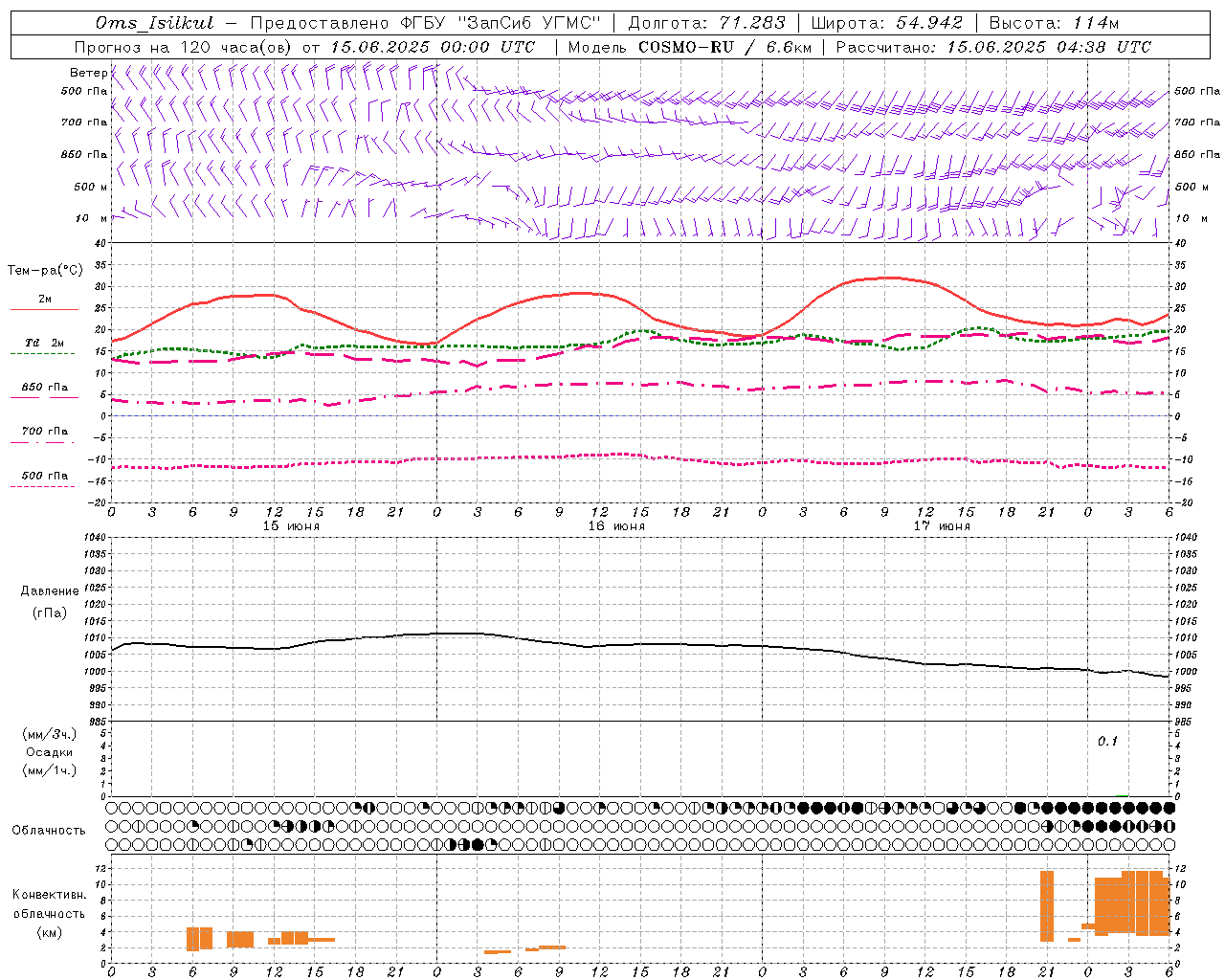Click the (мм/3ч.) precipitation unit label

point(49,735)
